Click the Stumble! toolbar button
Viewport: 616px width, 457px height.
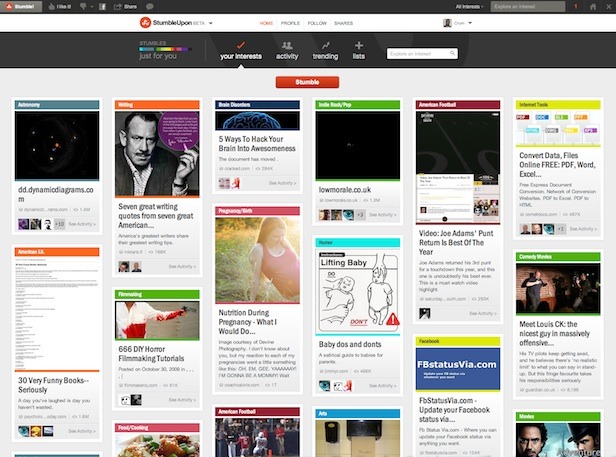(x=20, y=6)
